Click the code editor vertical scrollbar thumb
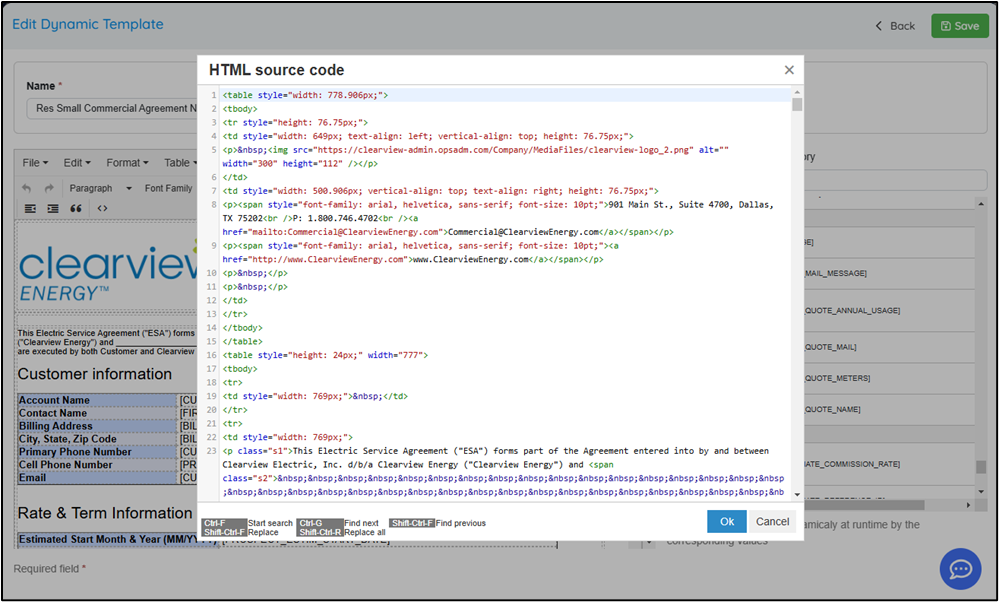This screenshot has width=999, height=602. [x=797, y=104]
